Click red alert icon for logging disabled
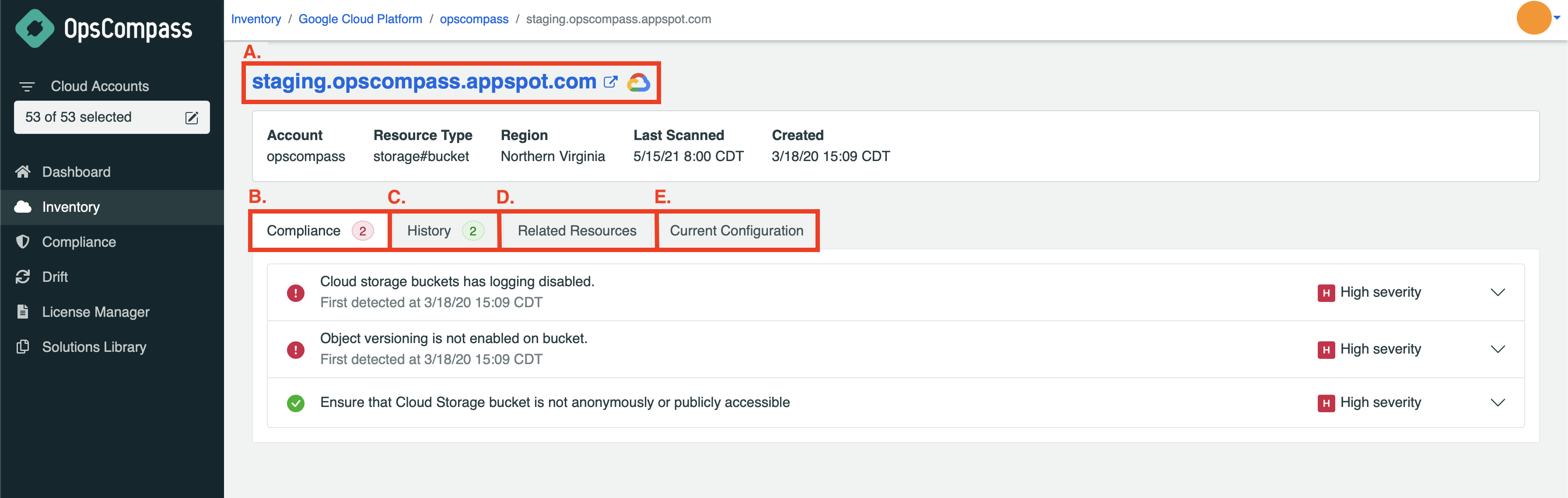This screenshot has width=1568, height=498. coord(296,293)
